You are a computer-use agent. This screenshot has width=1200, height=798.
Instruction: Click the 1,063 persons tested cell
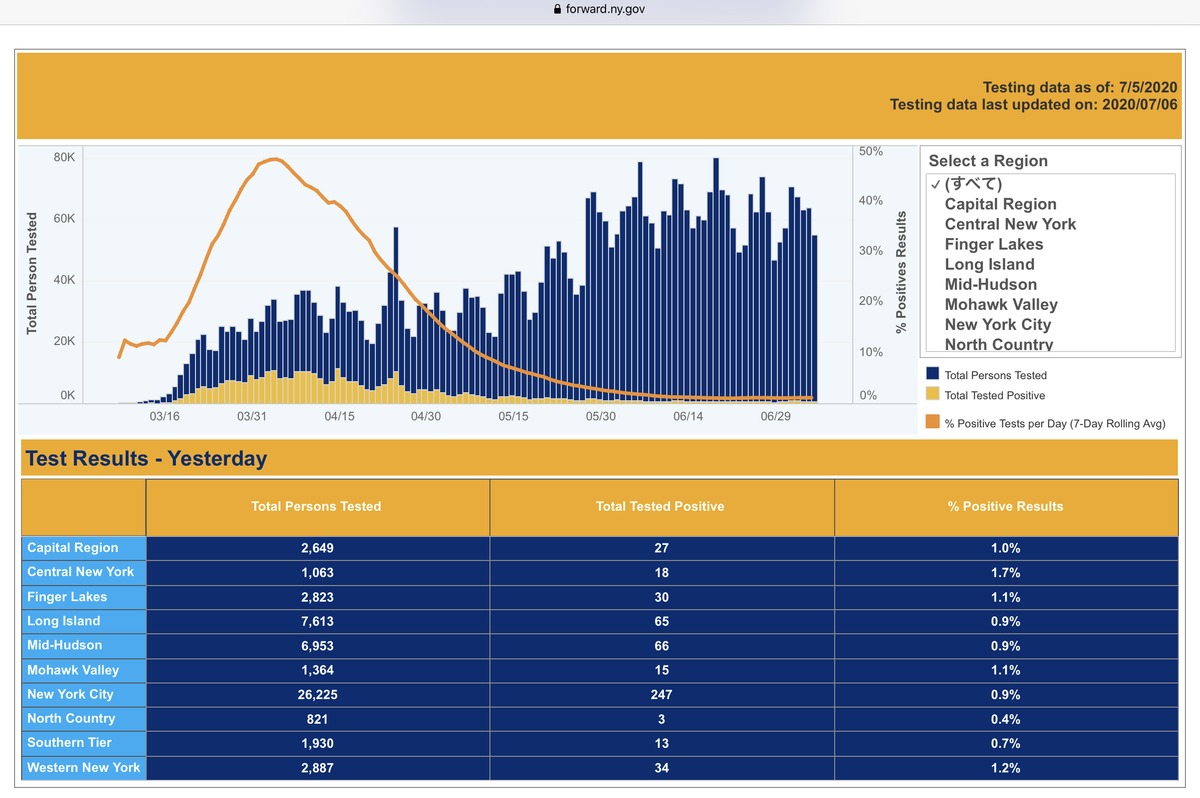tap(317, 572)
